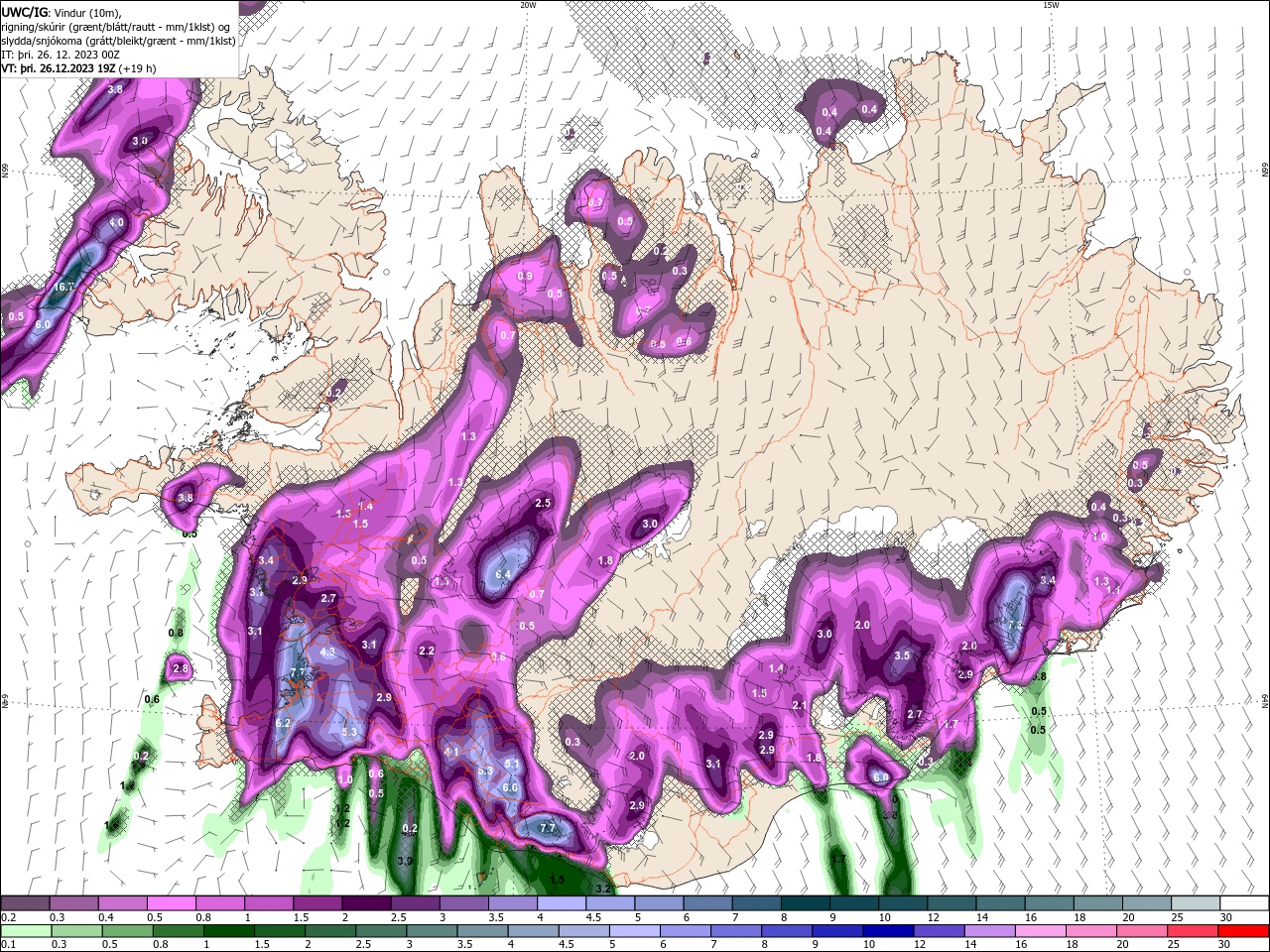Click the white '3.5' value on the map
The image size is (1270, 952).
(902, 656)
